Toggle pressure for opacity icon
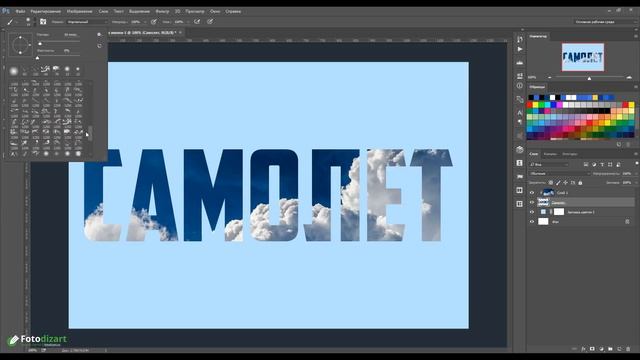Screen dimensions: 640x360 tap(153, 22)
